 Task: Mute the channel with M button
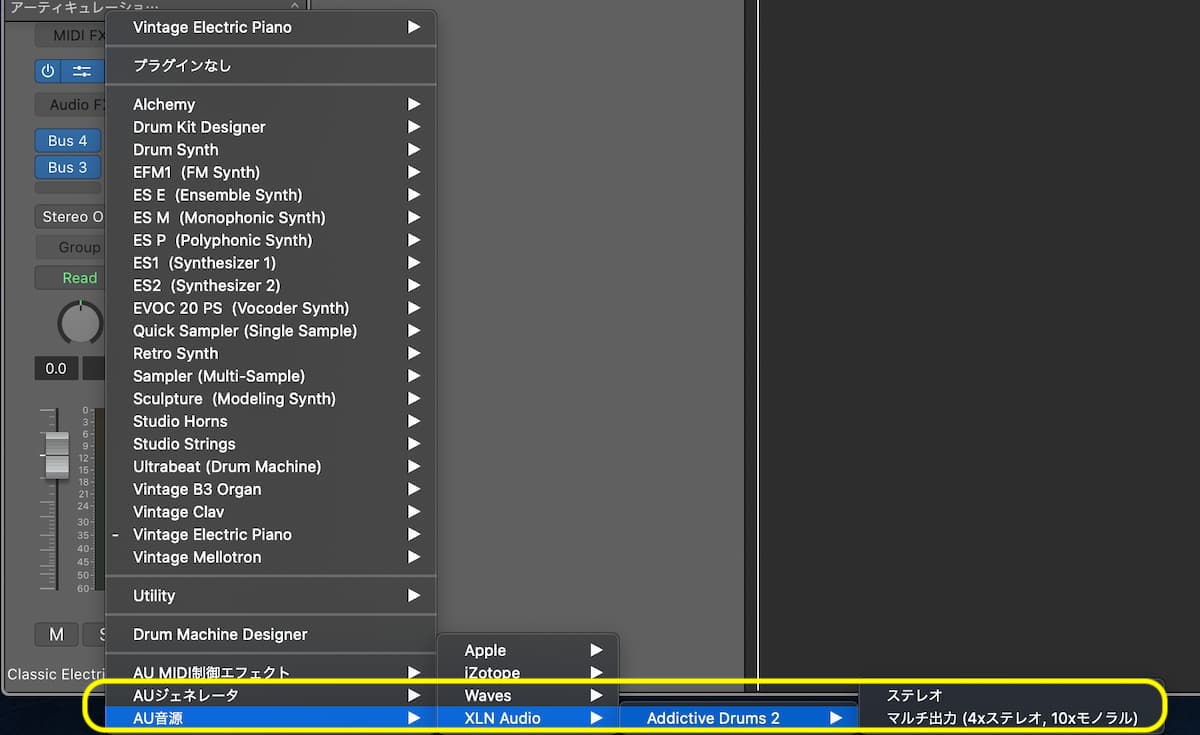pos(56,634)
